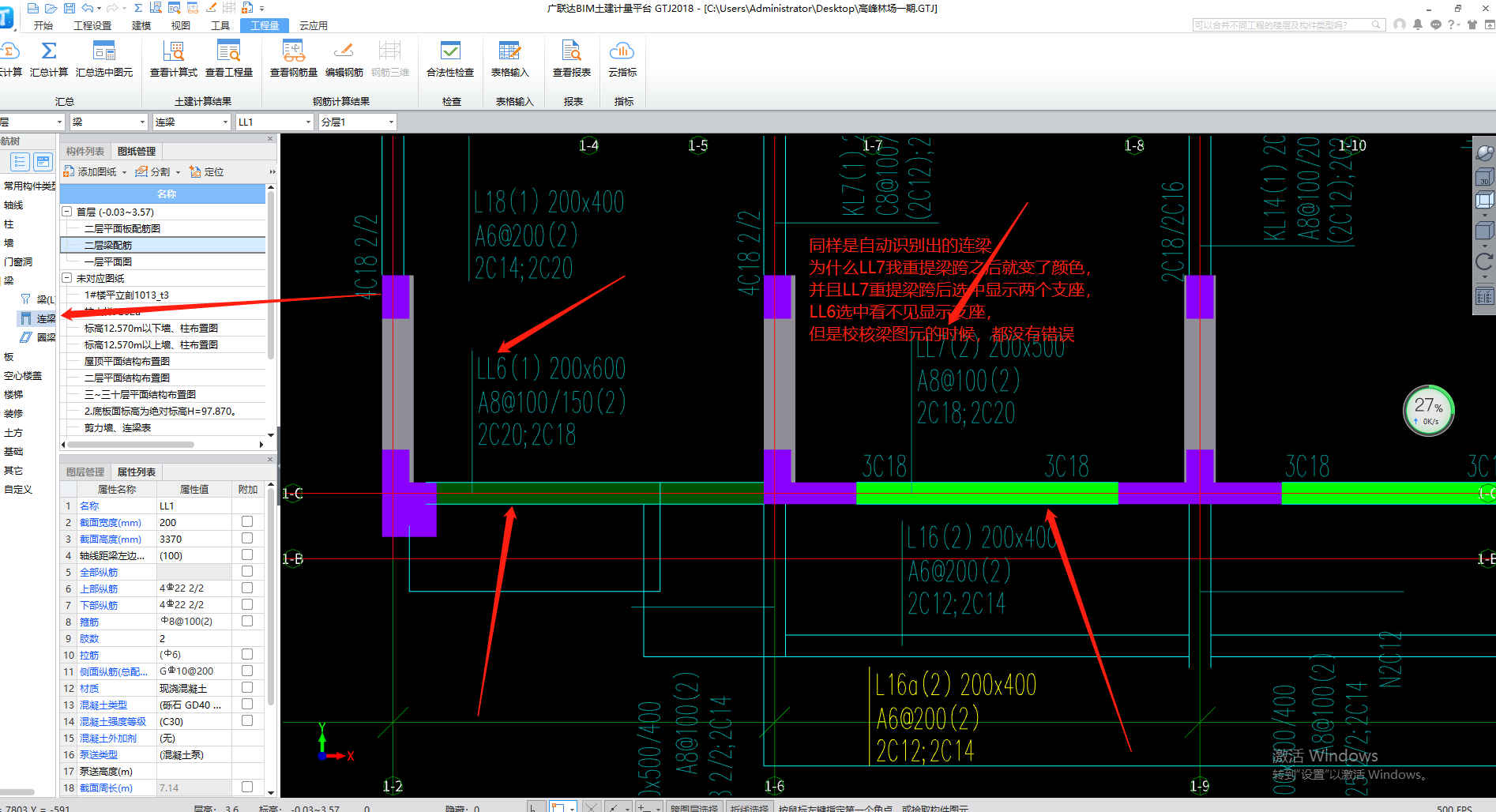Click the 钢筋三维 icon
The height and width of the screenshot is (812, 1496).
(389, 51)
